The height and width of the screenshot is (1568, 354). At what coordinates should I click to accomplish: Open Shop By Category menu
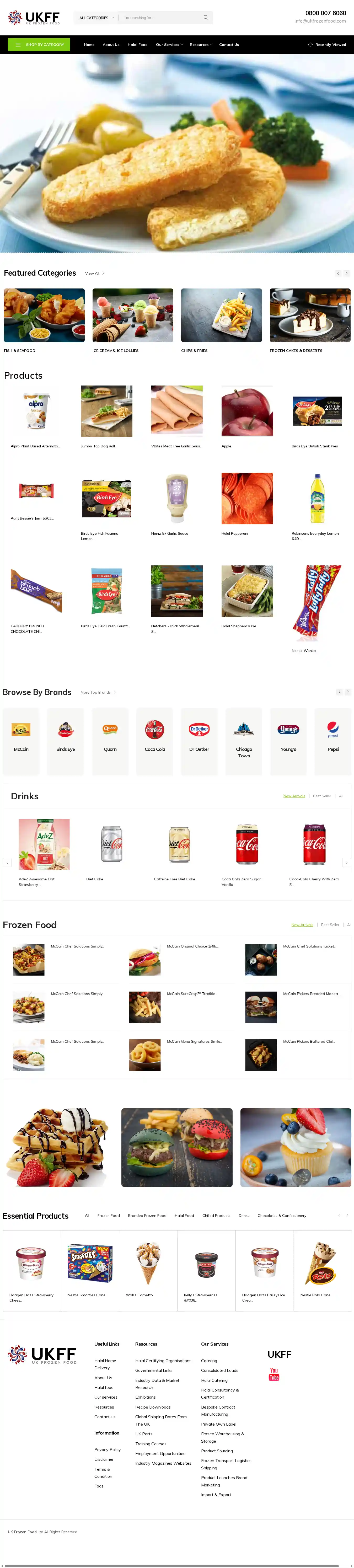click(39, 44)
